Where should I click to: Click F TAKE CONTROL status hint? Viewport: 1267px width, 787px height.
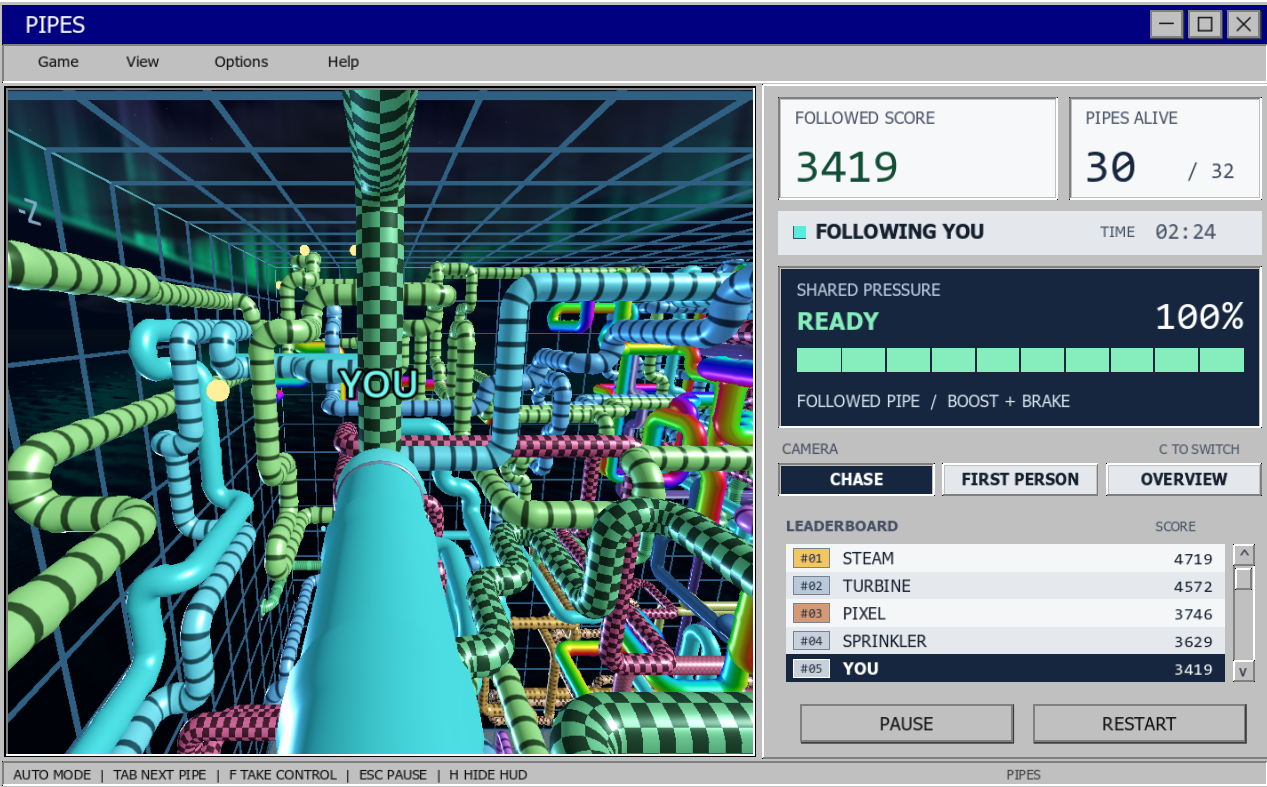click(x=283, y=775)
